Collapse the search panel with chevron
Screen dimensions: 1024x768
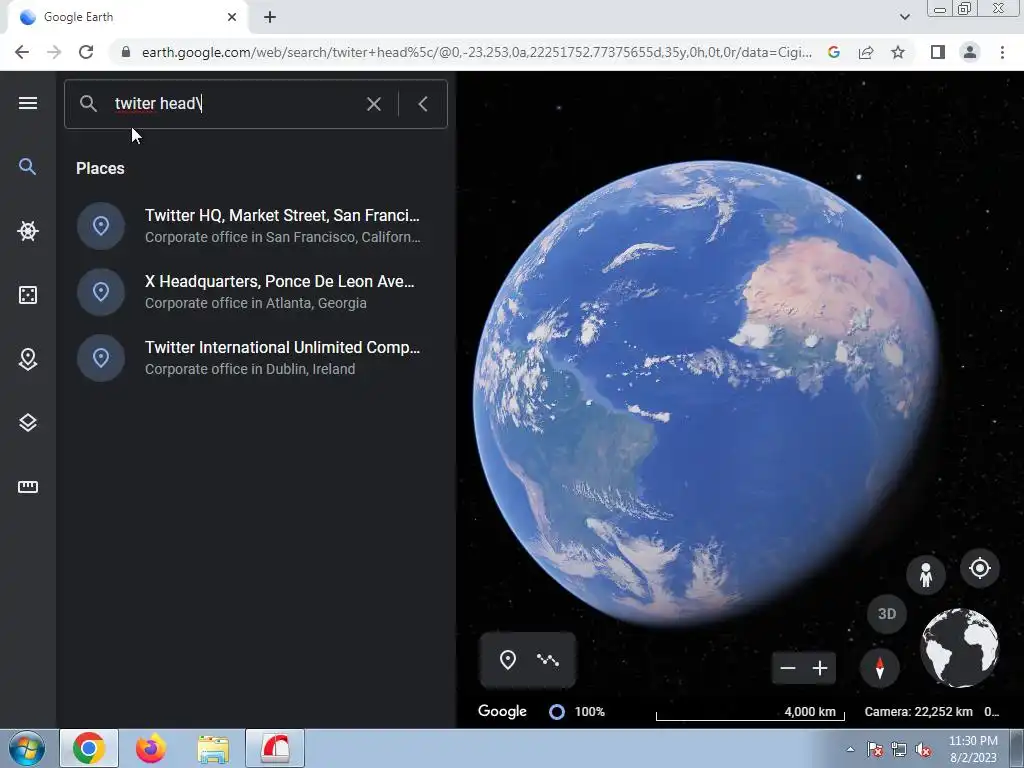coord(423,104)
